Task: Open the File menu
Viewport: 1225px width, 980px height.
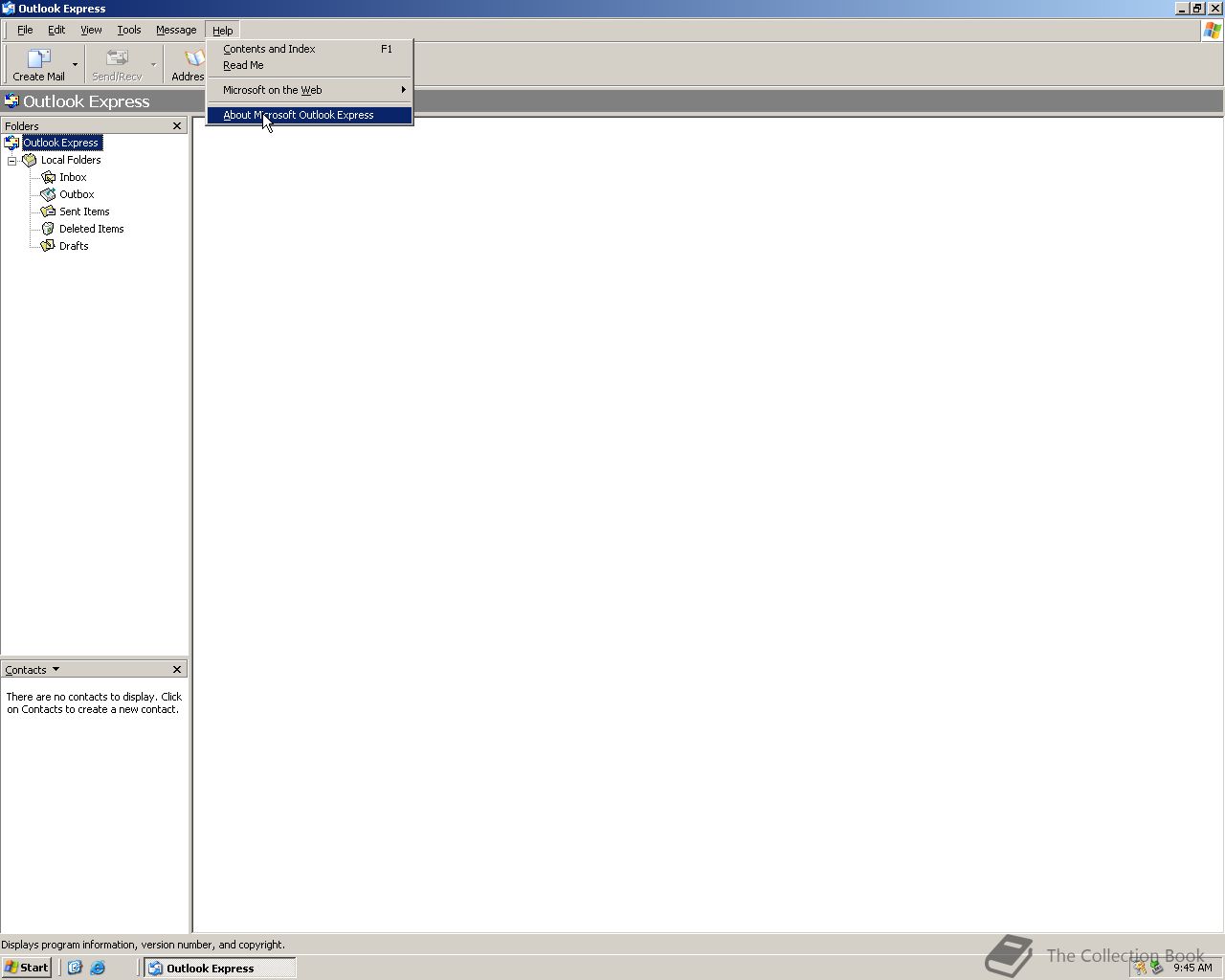Action: [x=25, y=30]
